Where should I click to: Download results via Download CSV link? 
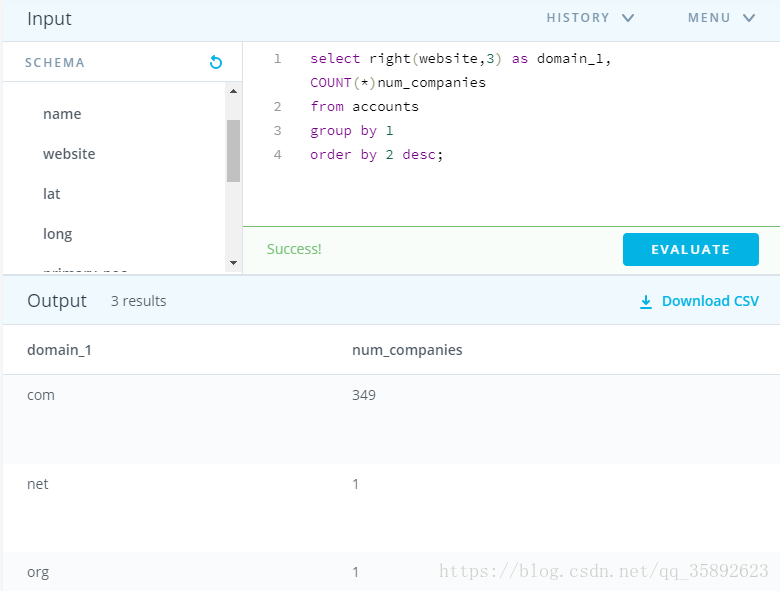pos(710,301)
